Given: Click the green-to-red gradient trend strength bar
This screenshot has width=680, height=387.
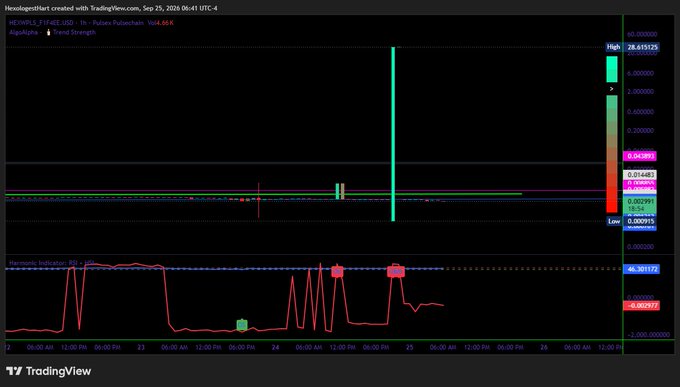Looking at the screenshot, I should 611,154.
